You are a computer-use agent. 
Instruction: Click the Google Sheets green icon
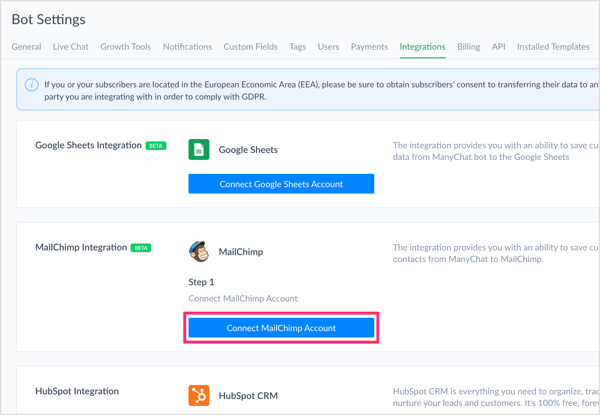(x=199, y=149)
